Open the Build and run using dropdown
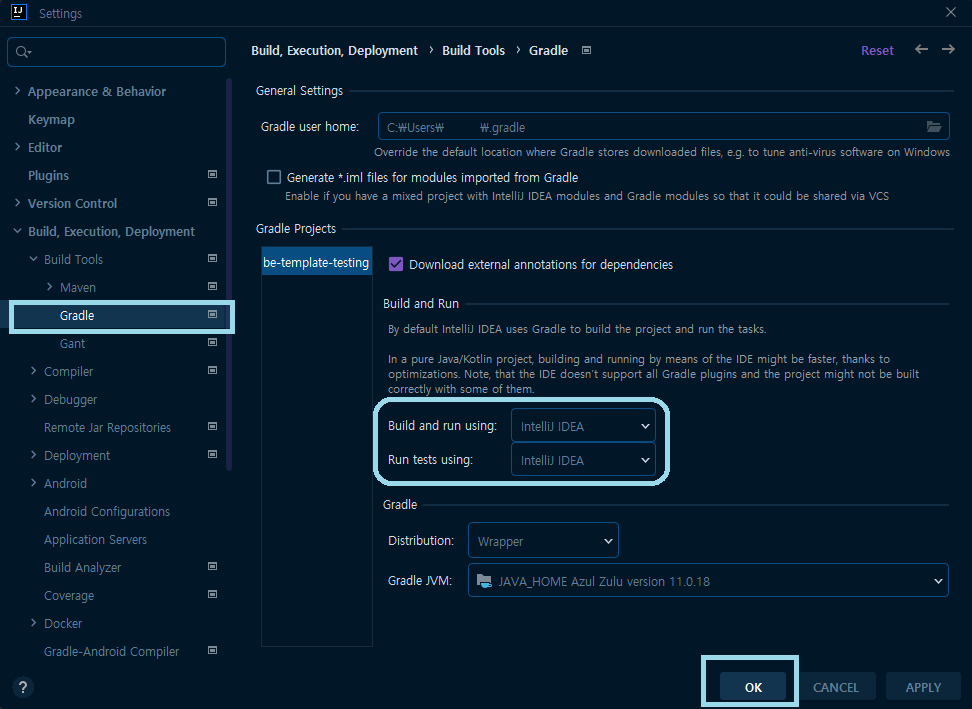 (583, 426)
